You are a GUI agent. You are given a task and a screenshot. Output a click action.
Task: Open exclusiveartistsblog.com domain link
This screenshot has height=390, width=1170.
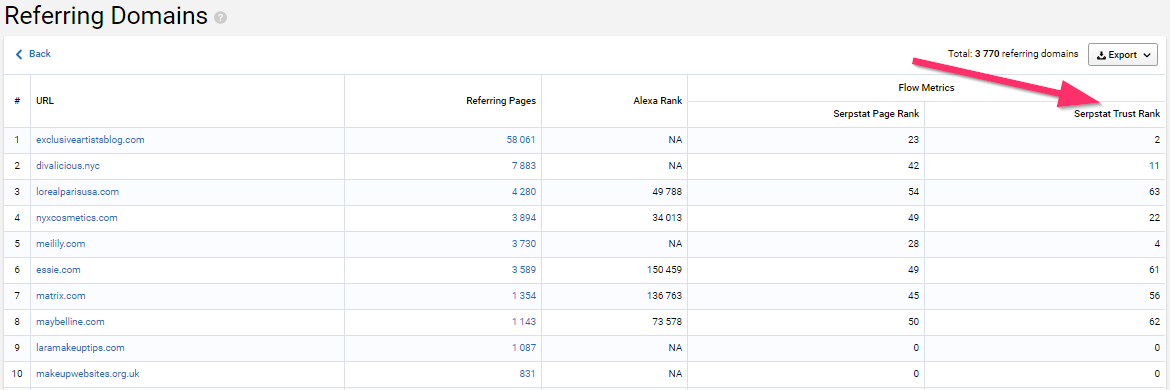coord(90,139)
